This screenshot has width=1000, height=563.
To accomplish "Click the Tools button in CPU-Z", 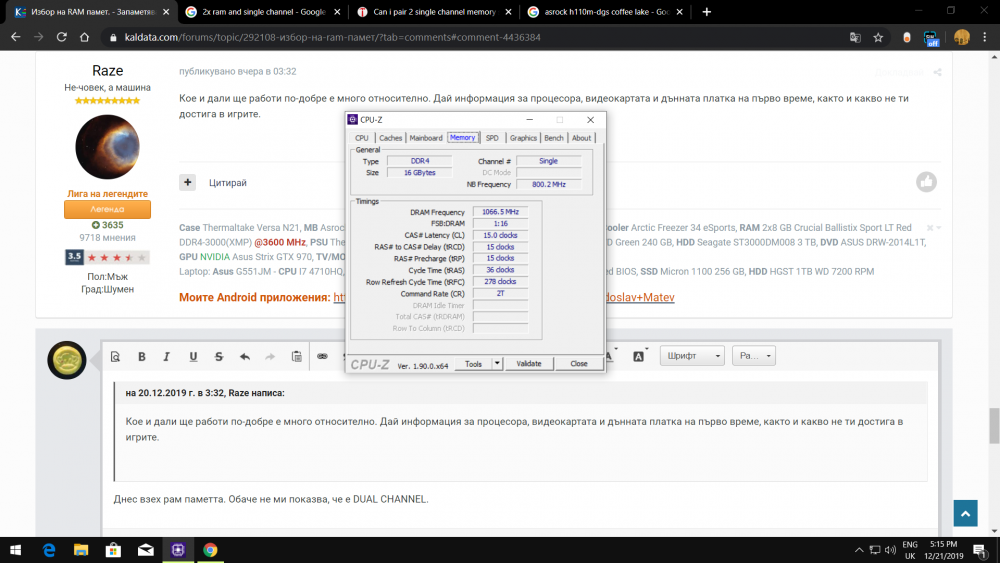I will [473, 363].
